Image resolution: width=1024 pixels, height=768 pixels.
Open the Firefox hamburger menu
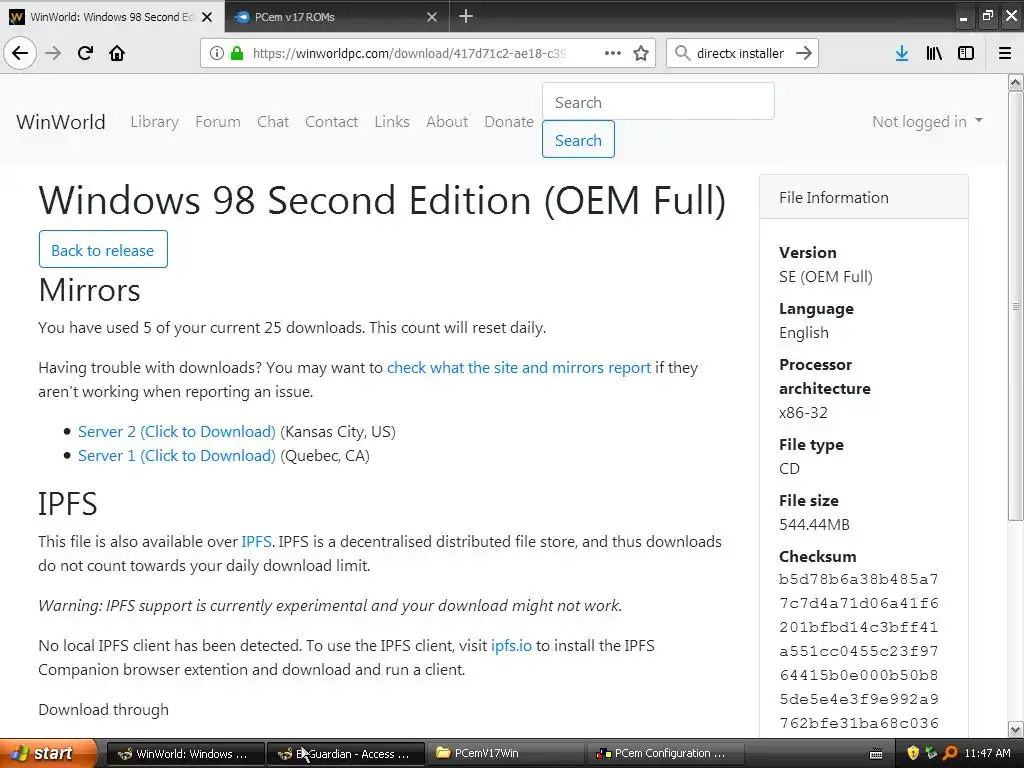pos(1005,53)
